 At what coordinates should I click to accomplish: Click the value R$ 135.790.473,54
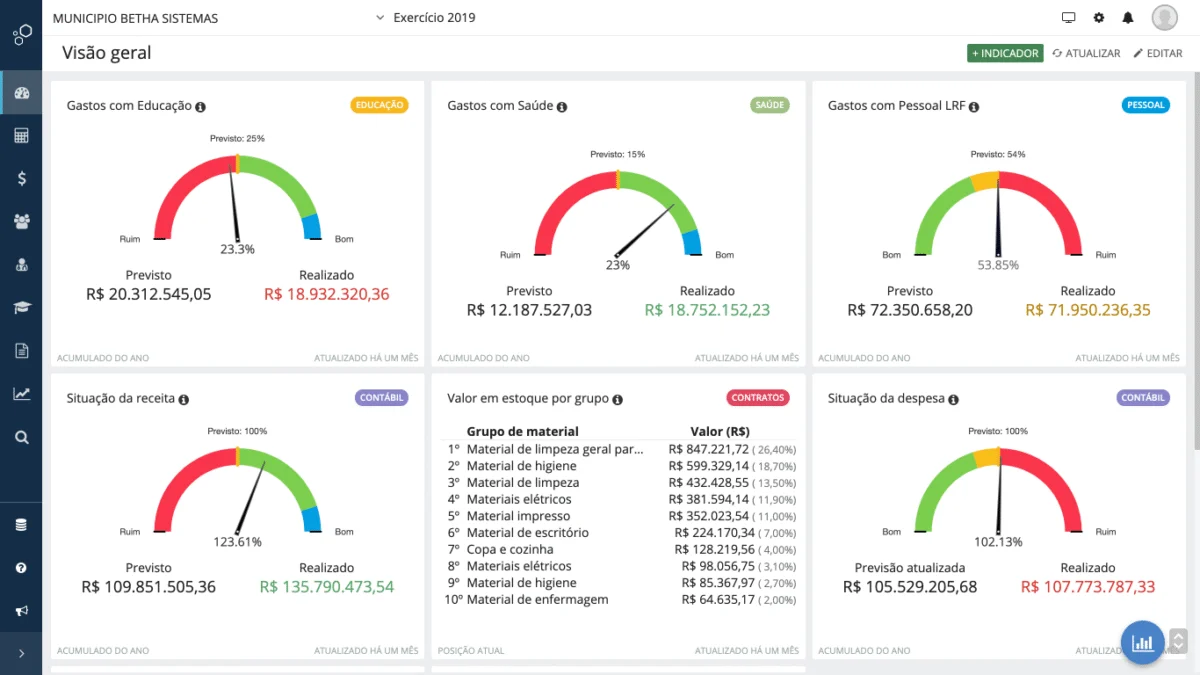pos(327,587)
